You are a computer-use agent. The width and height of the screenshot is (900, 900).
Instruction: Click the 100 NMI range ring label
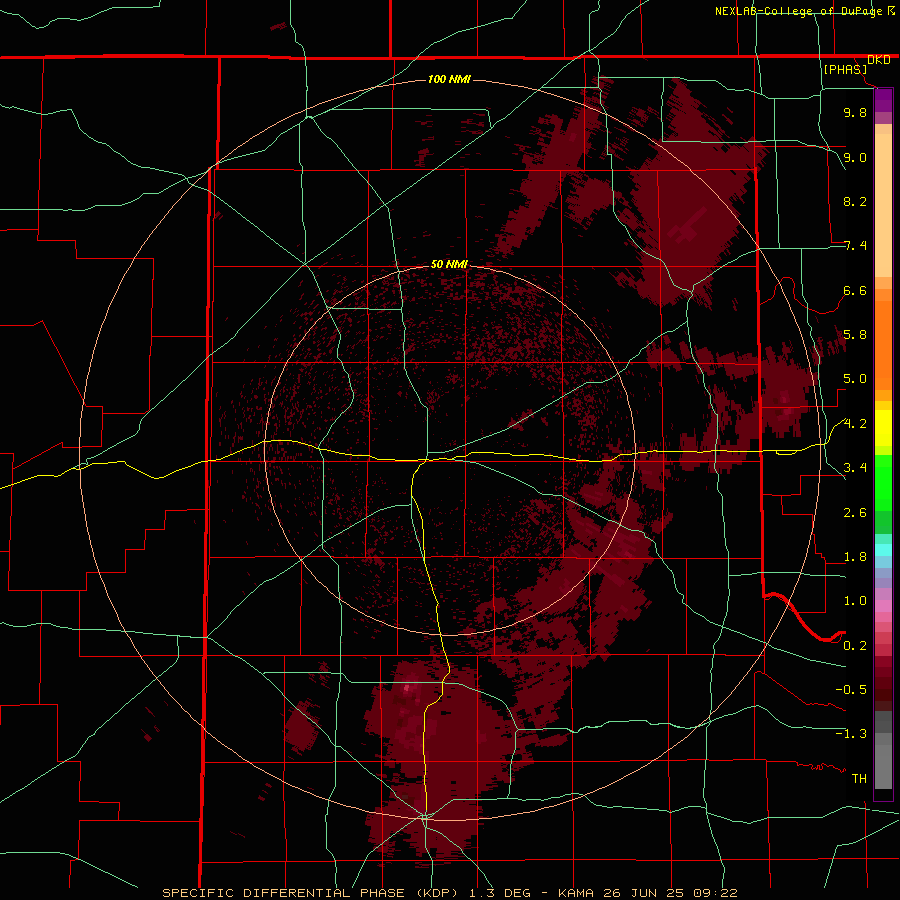[449, 79]
